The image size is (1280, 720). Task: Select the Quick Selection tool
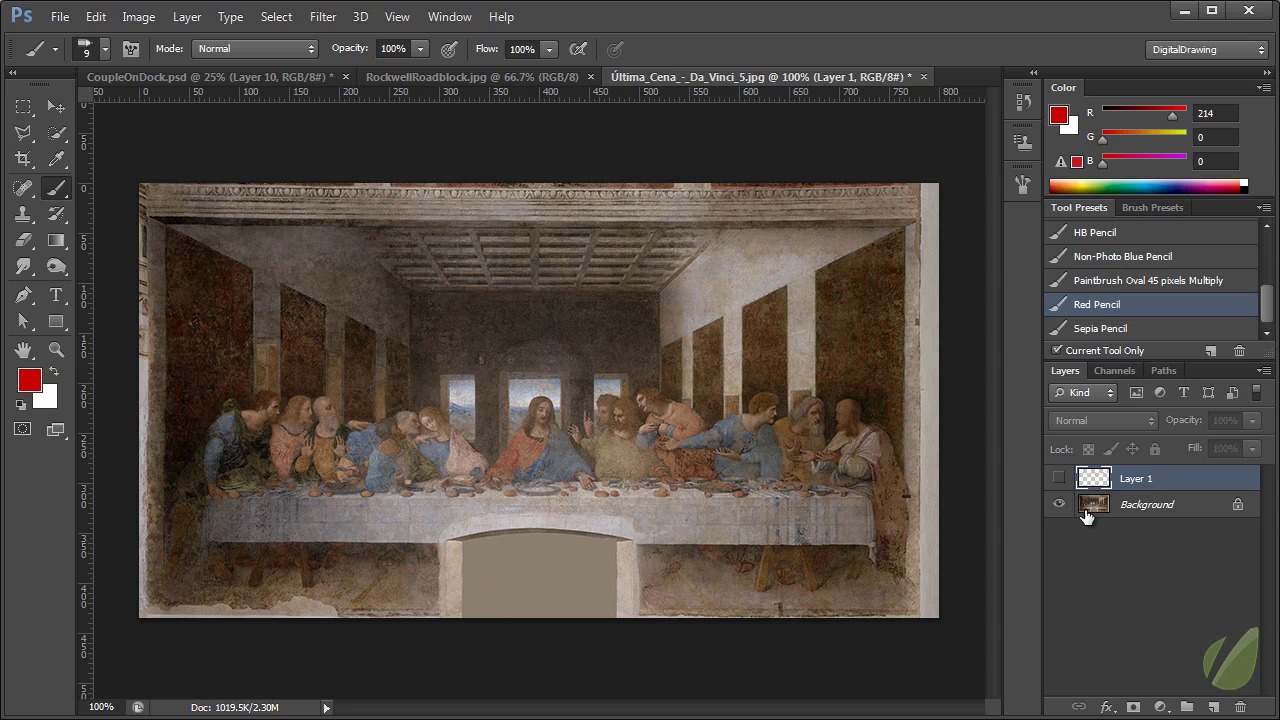pyautogui.click(x=56, y=133)
